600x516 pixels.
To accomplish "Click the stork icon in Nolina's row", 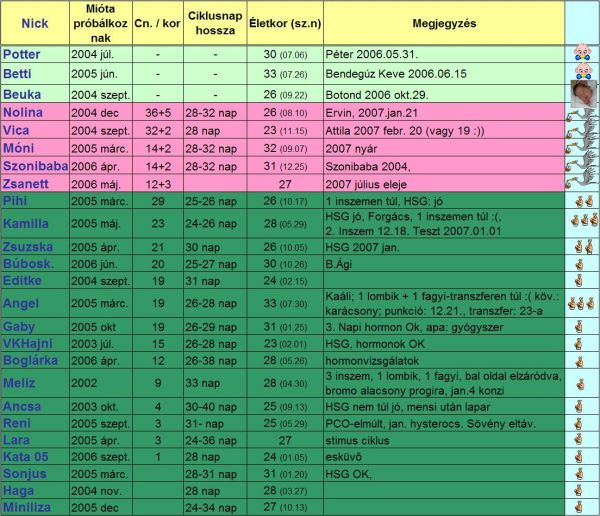I will pos(580,113).
